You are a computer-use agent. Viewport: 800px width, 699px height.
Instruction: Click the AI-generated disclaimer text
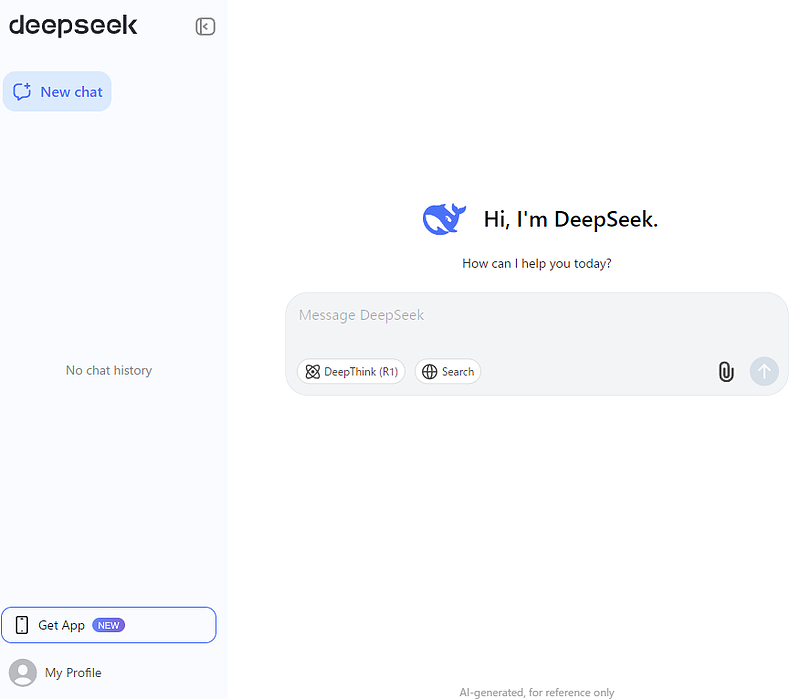[537, 691]
